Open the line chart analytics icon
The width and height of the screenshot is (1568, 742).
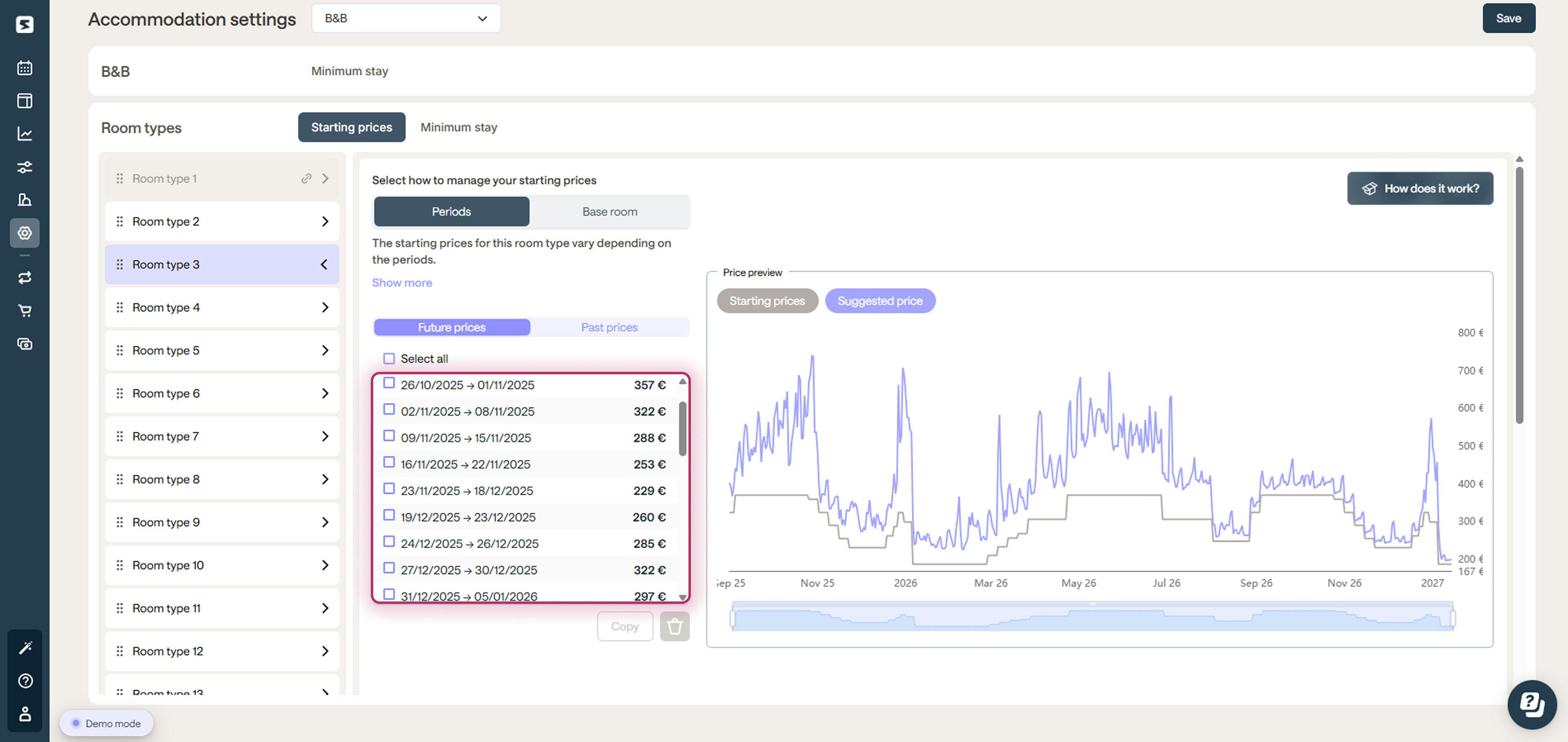(24, 134)
